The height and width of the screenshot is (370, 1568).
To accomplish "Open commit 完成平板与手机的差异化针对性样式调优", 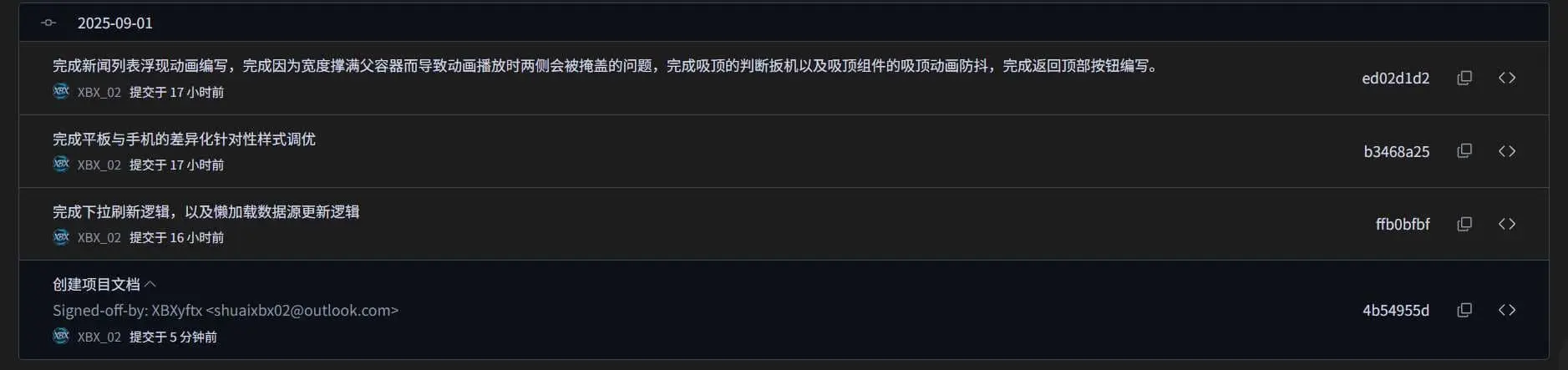I will point(184,139).
